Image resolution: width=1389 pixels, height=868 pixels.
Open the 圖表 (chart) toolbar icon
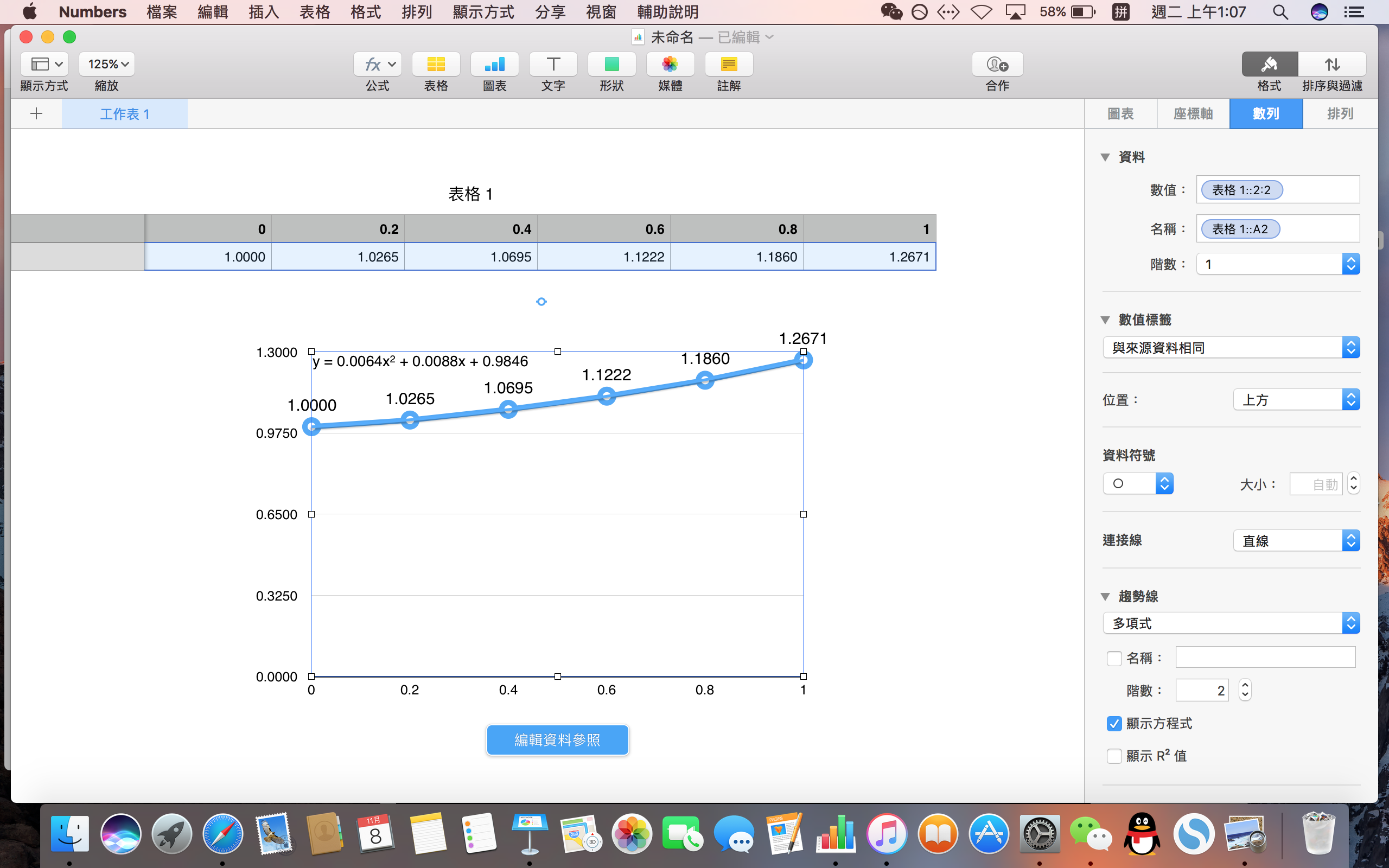494,65
